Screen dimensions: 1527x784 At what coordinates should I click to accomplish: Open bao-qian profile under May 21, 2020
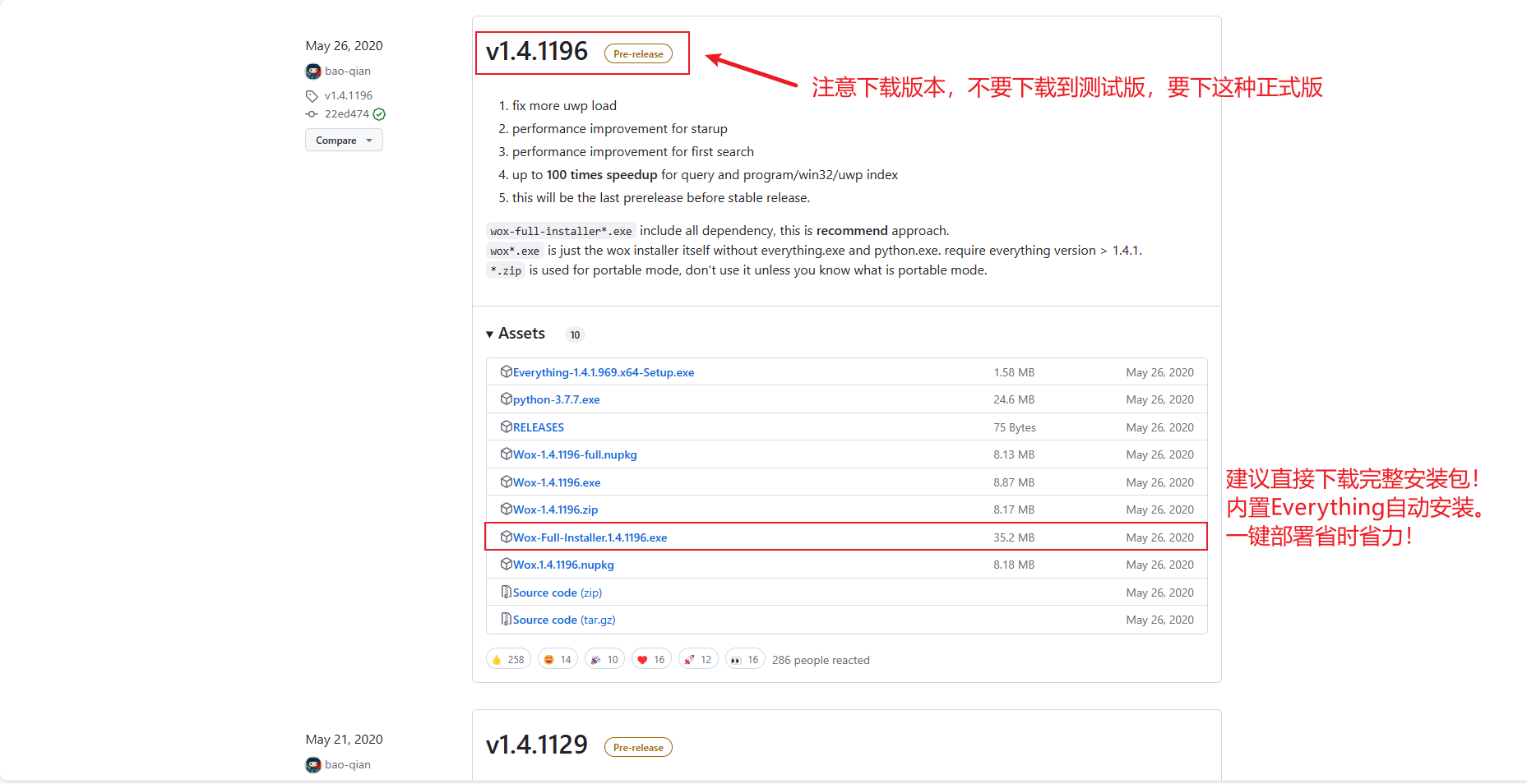[x=348, y=765]
